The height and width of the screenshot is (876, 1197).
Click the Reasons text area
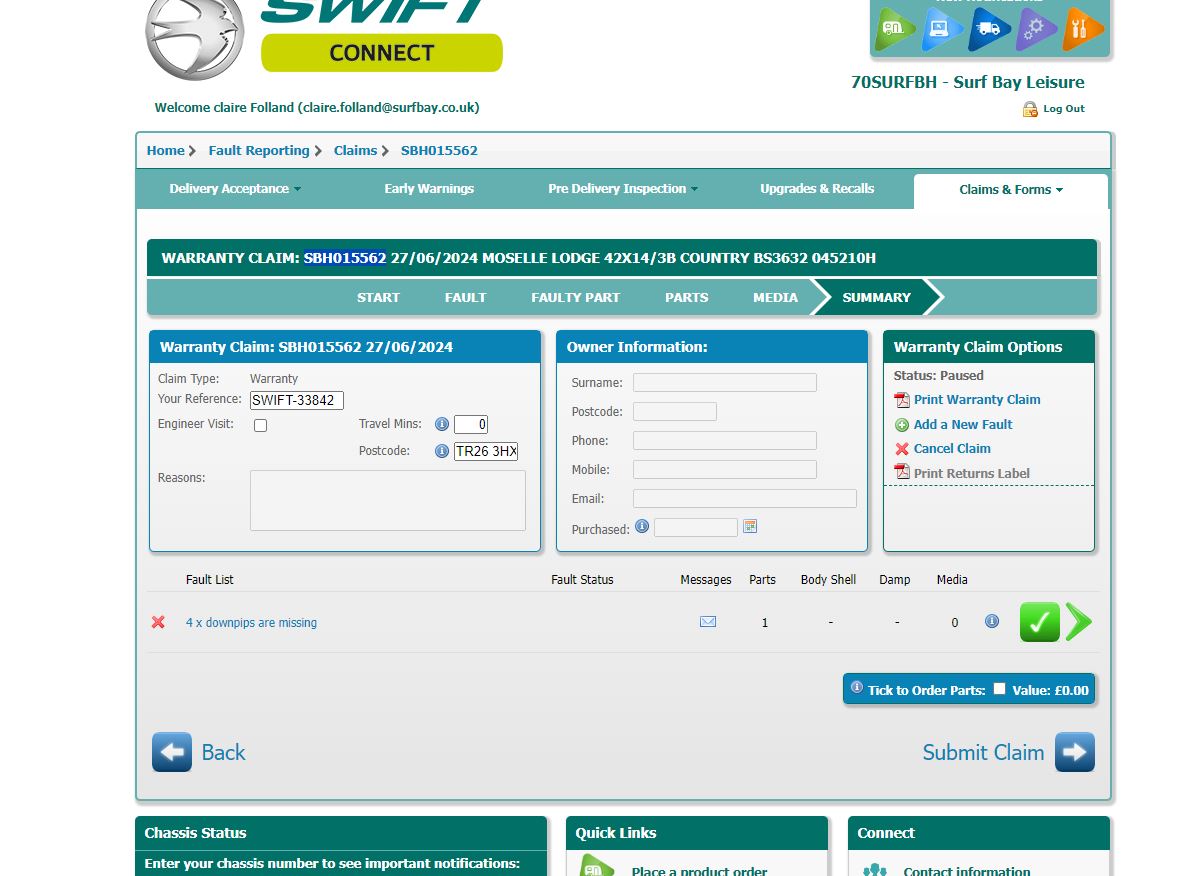click(x=388, y=501)
